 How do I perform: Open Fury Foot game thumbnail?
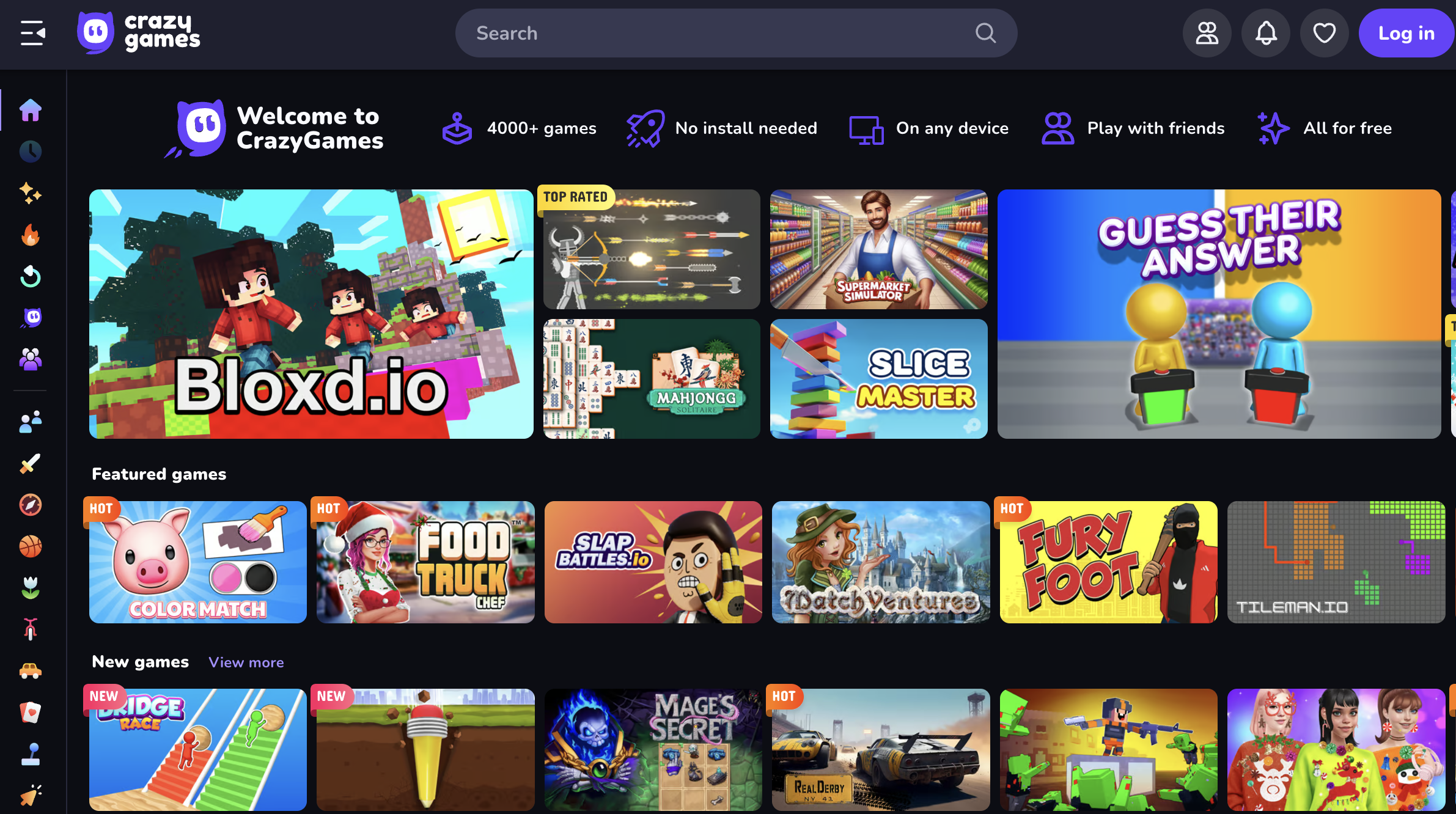tap(1109, 562)
